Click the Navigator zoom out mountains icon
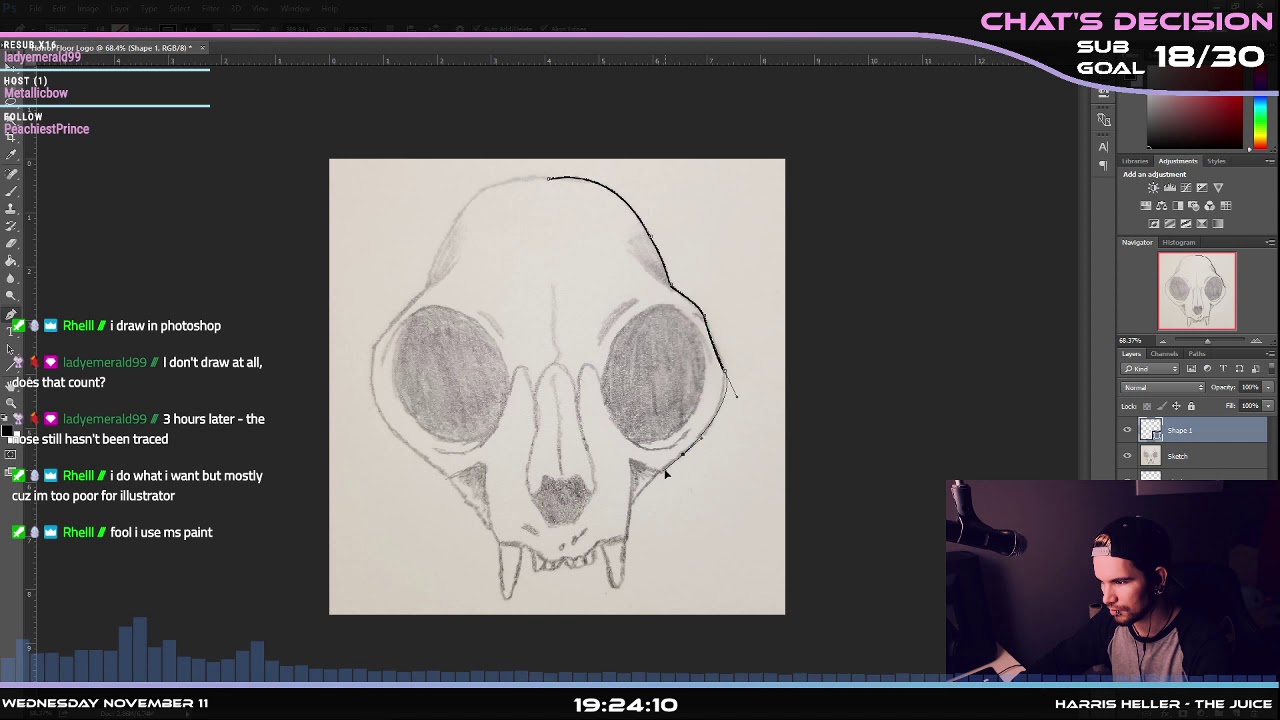Screen dimensions: 1280x720 1162,341
